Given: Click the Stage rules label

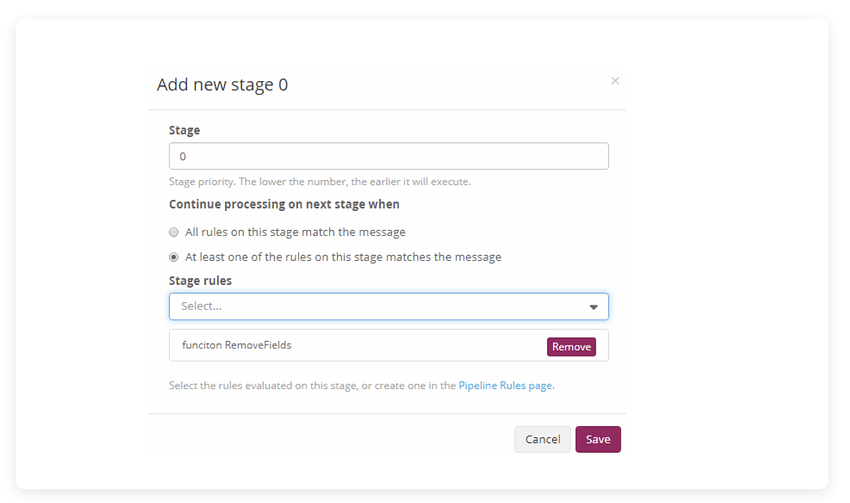Looking at the screenshot, I should [x=200, y=281].
